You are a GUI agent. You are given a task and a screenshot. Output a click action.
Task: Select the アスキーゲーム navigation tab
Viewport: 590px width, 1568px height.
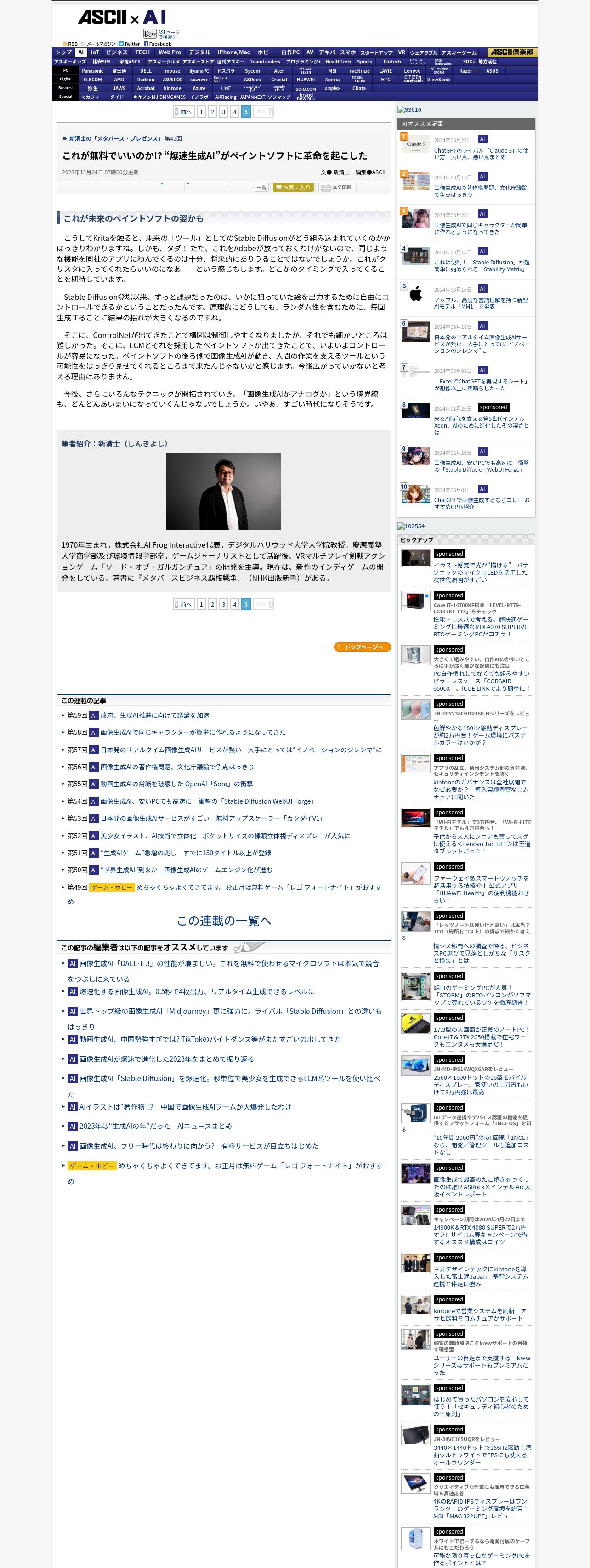459,52
